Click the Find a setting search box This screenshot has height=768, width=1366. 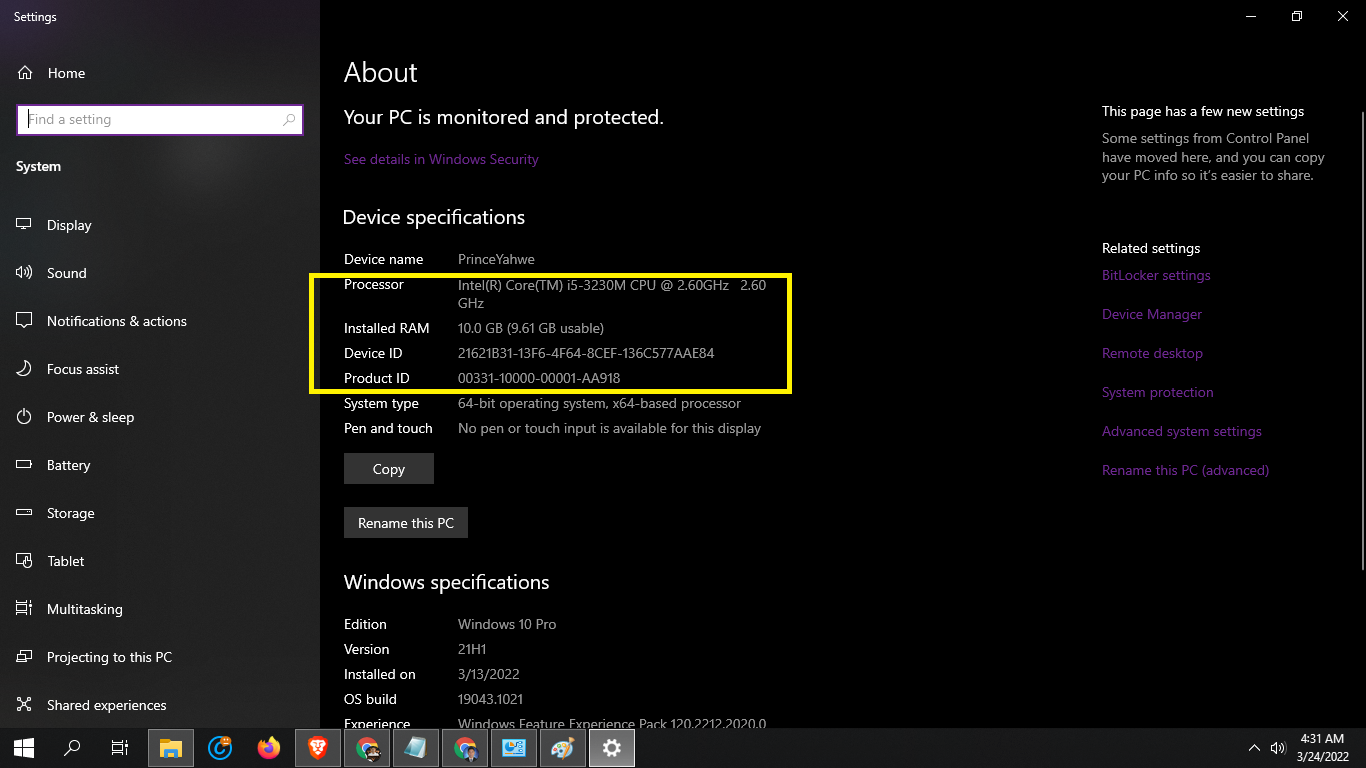tap(160, 119)
